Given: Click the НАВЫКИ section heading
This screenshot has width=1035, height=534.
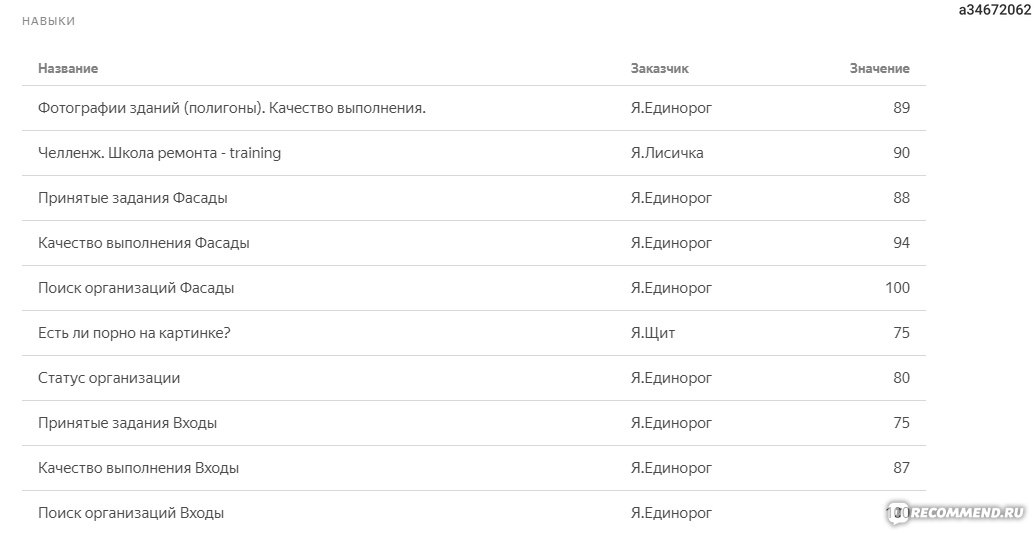Looking at the screenshot, I should [x=48, y=21].
